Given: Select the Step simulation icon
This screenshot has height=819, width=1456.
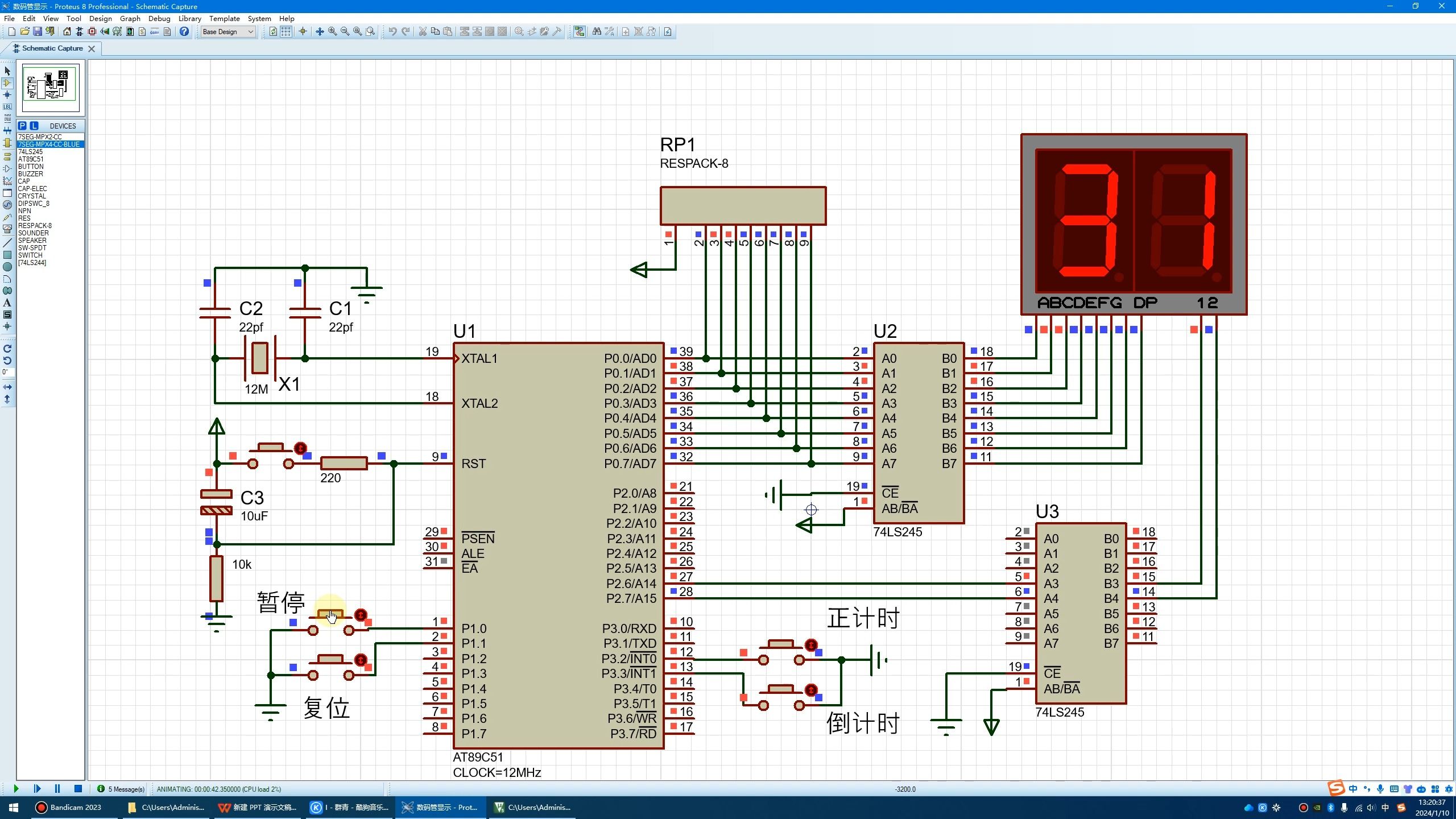Looking at the screenshot, I should 36,789.
